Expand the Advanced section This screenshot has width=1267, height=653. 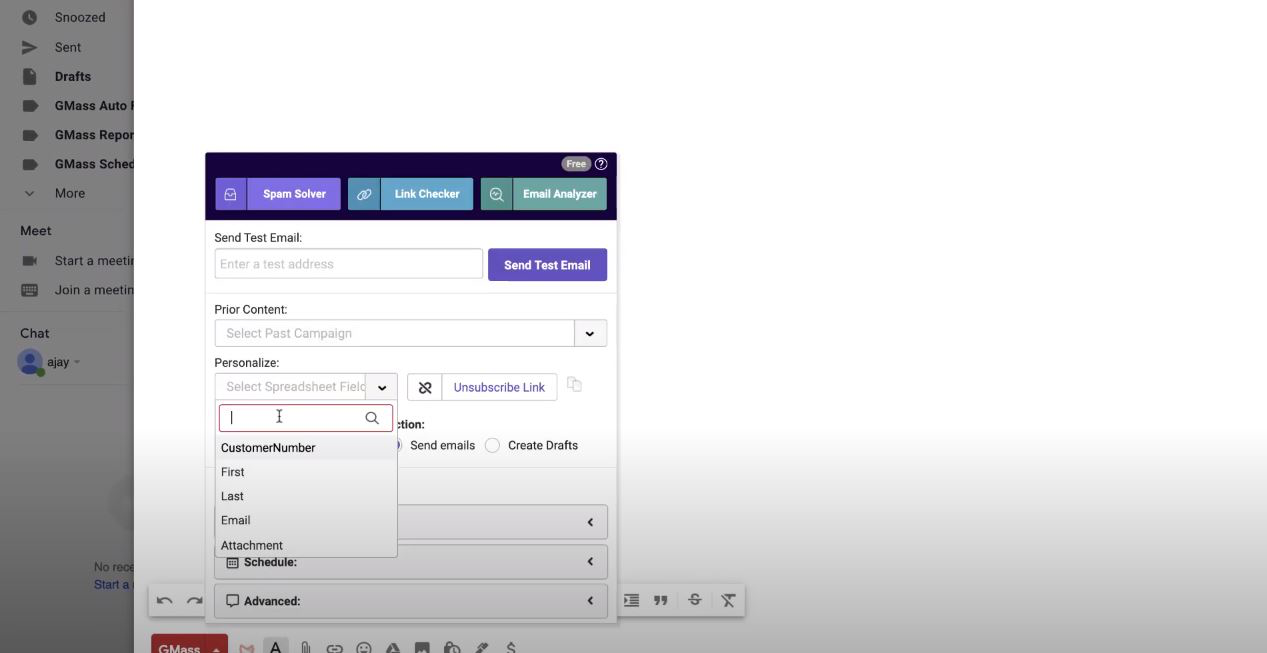(411, 601)
